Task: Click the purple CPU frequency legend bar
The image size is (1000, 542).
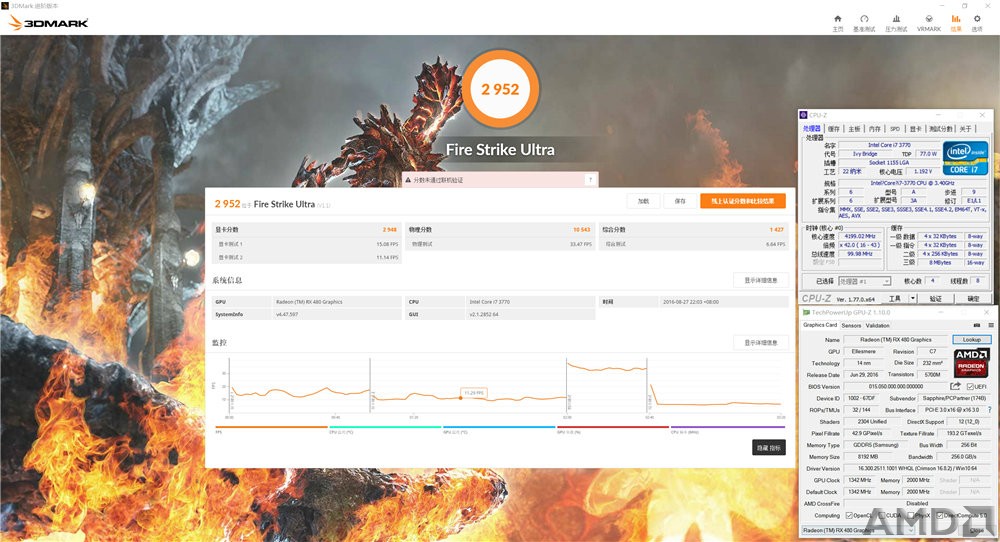Action: click(728, 427)
